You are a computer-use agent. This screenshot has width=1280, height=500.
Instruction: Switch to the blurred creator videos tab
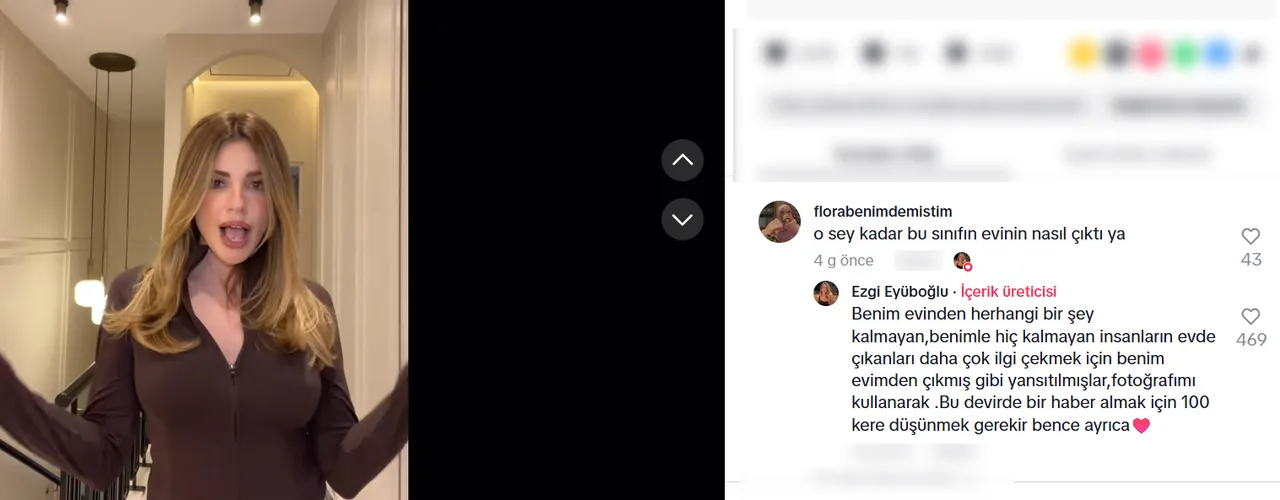(1136, 155)
